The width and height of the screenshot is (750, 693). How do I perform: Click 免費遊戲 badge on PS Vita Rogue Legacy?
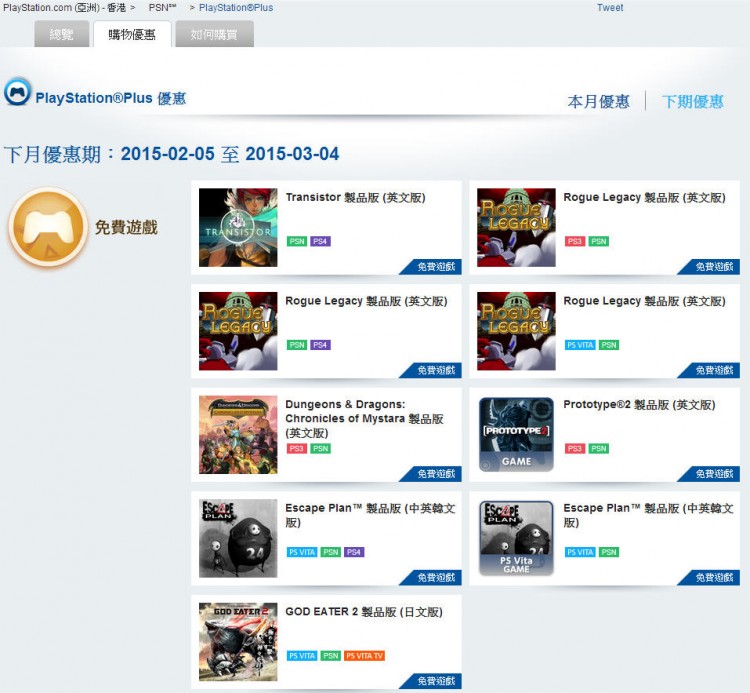point(709,370)
